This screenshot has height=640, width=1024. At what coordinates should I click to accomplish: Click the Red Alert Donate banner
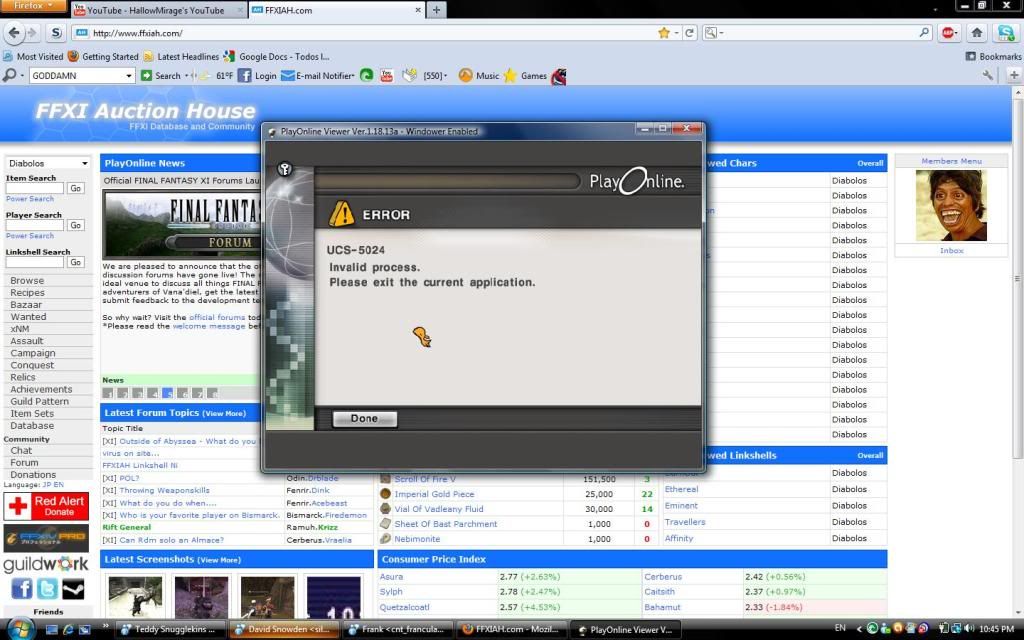47,506
